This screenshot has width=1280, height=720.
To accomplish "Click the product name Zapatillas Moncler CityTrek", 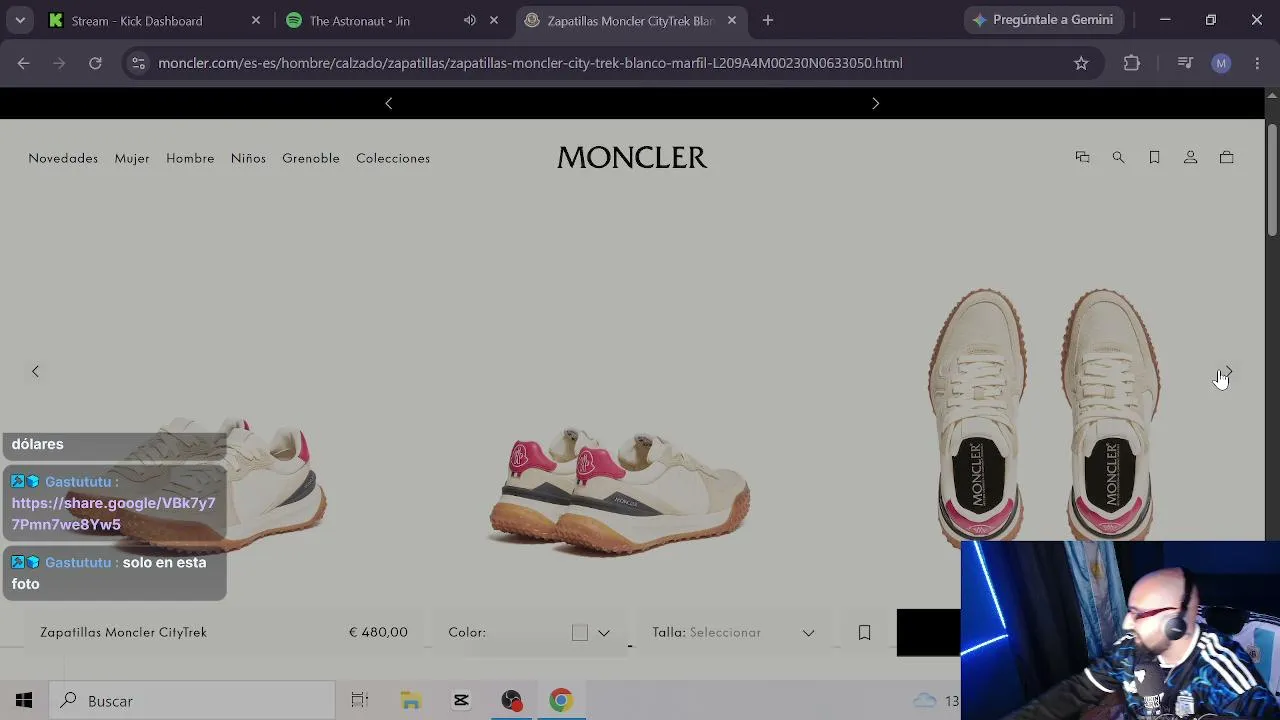I will (x=123, y=632).
